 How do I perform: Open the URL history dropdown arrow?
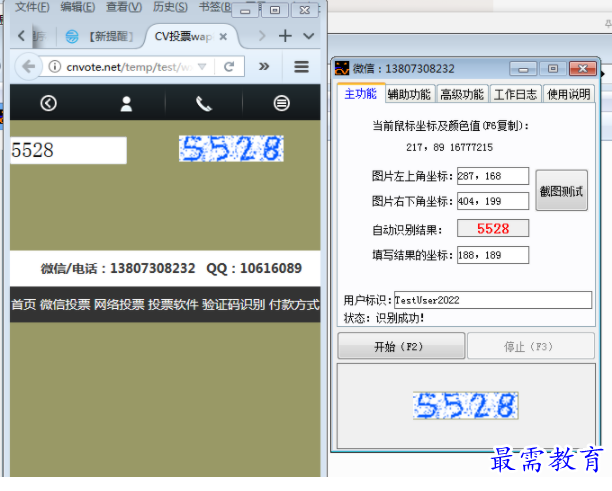pos(202,67)
